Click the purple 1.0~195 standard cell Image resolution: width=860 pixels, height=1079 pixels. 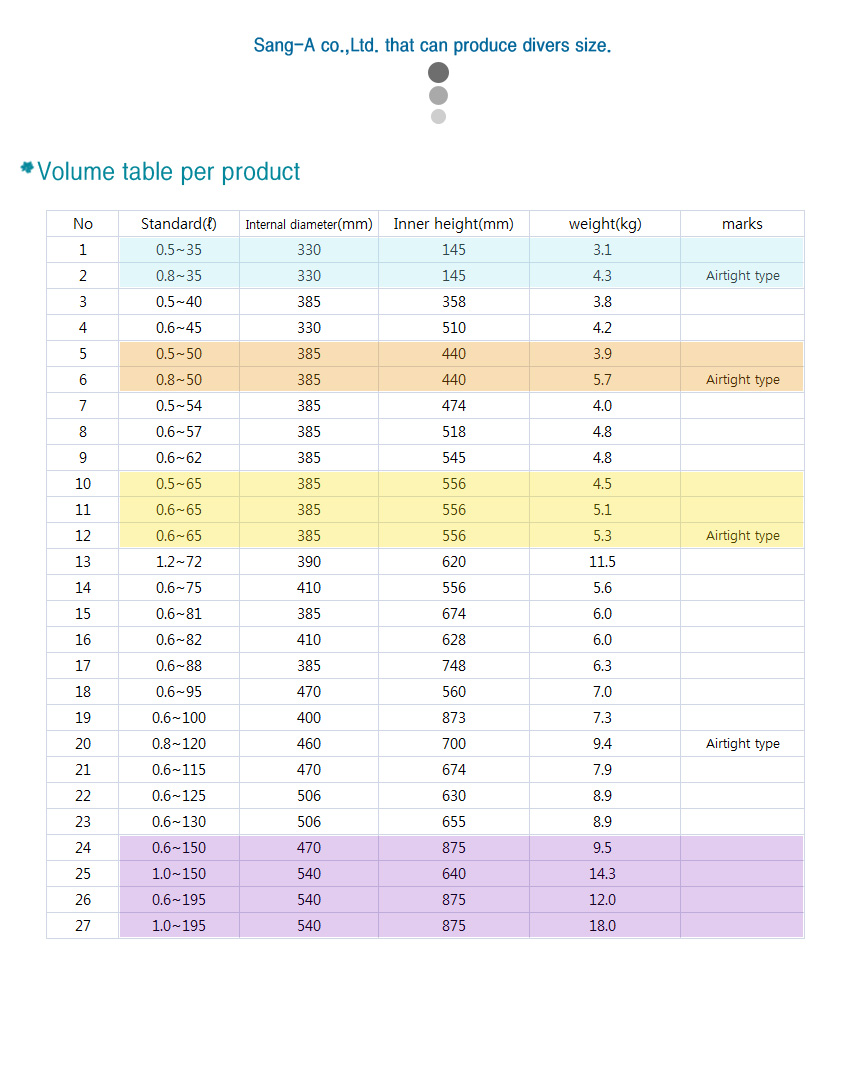[x=179, y=926]
